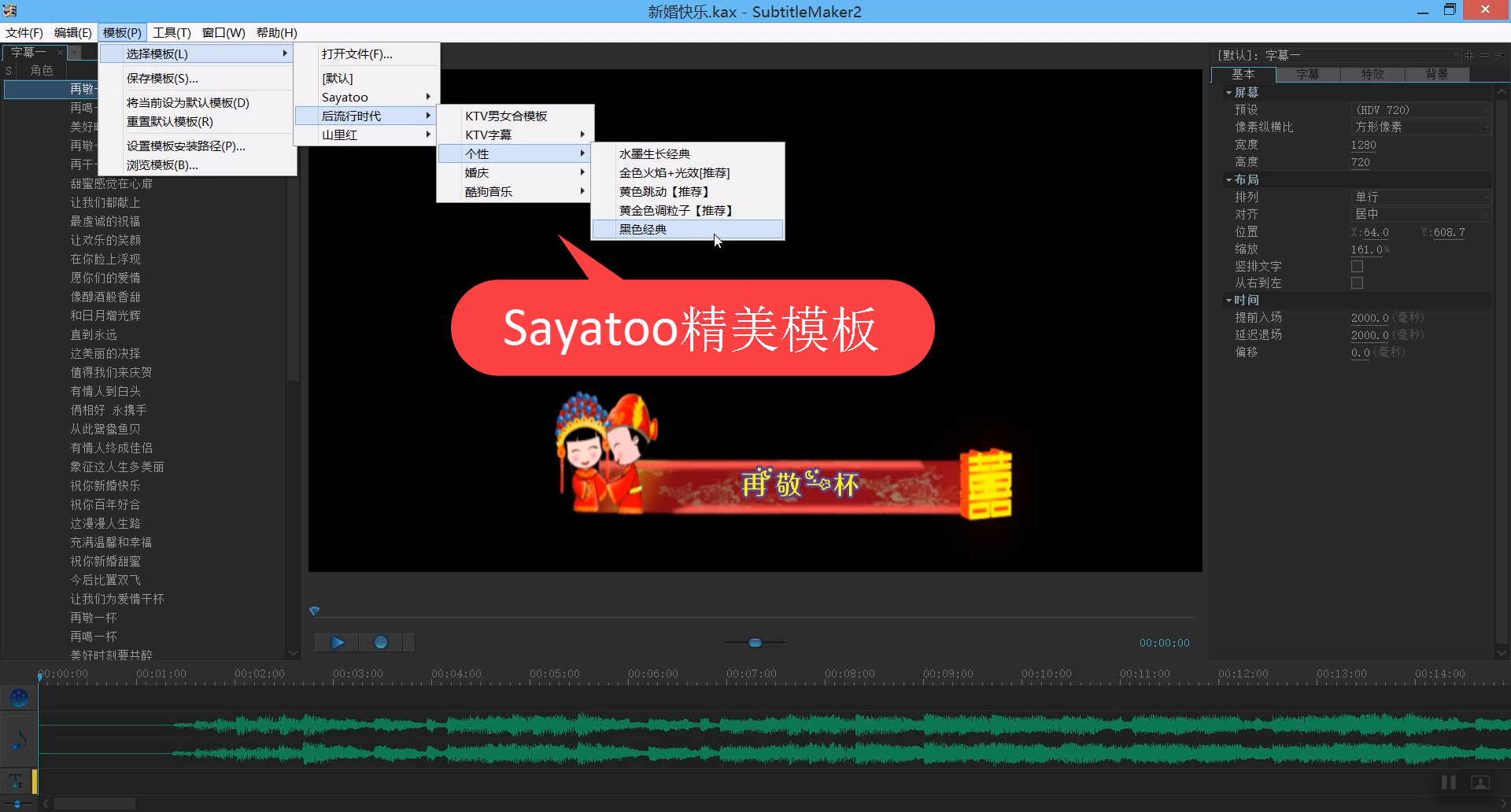Click the timeline scroll left arrow
Image resolution: width=1511 pixels, height=812 pixels.
click(x=46, y=803)
